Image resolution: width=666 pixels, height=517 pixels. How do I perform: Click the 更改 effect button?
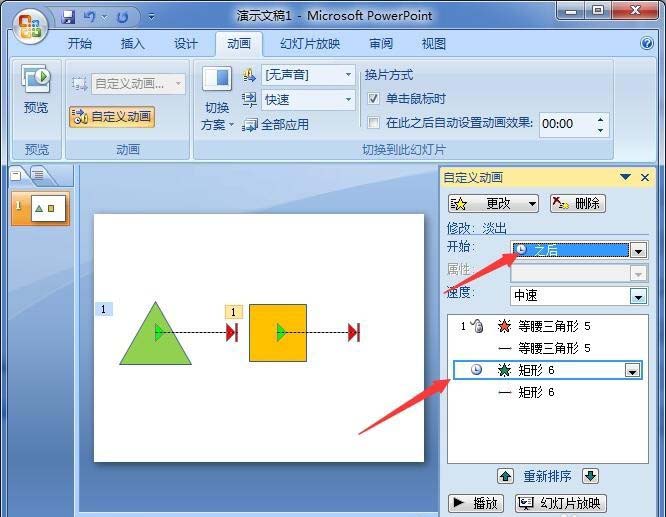pyautogui.click(x=493, y=203)
